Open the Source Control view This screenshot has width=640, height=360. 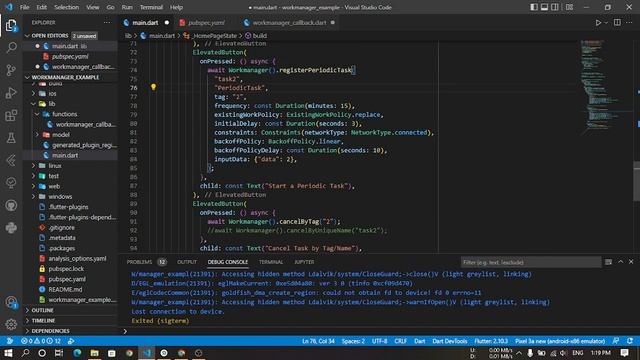[x=11, y=70]
